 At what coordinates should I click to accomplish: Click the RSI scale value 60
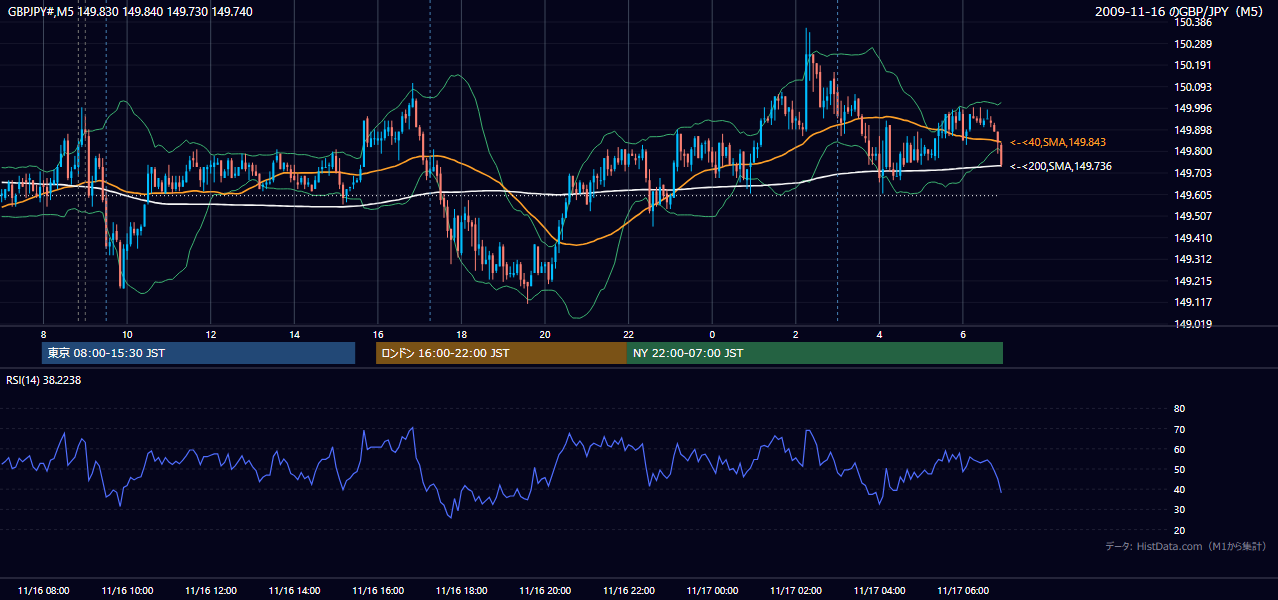[1179, 449]
